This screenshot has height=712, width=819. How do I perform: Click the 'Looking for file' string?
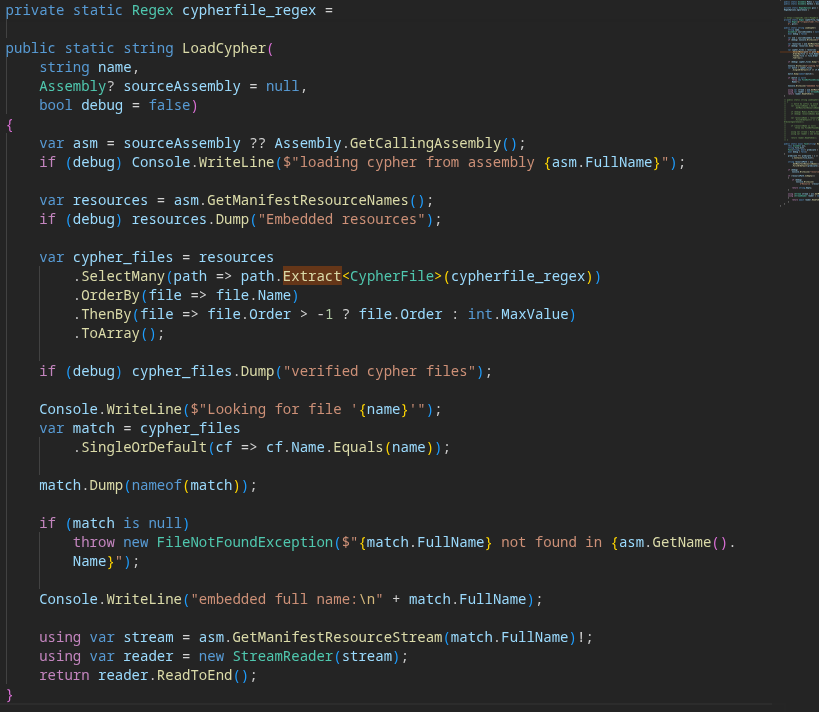(x=274, y=409)
